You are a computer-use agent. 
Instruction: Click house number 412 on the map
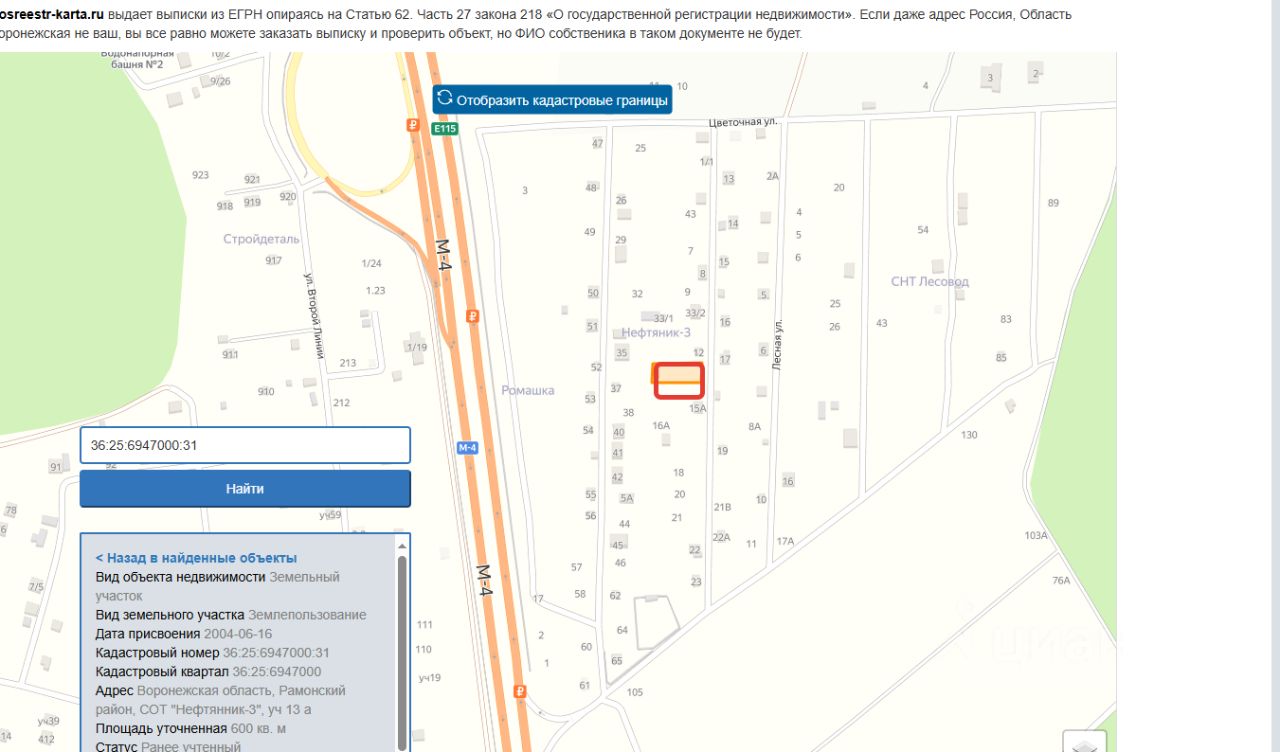[46, 739]
